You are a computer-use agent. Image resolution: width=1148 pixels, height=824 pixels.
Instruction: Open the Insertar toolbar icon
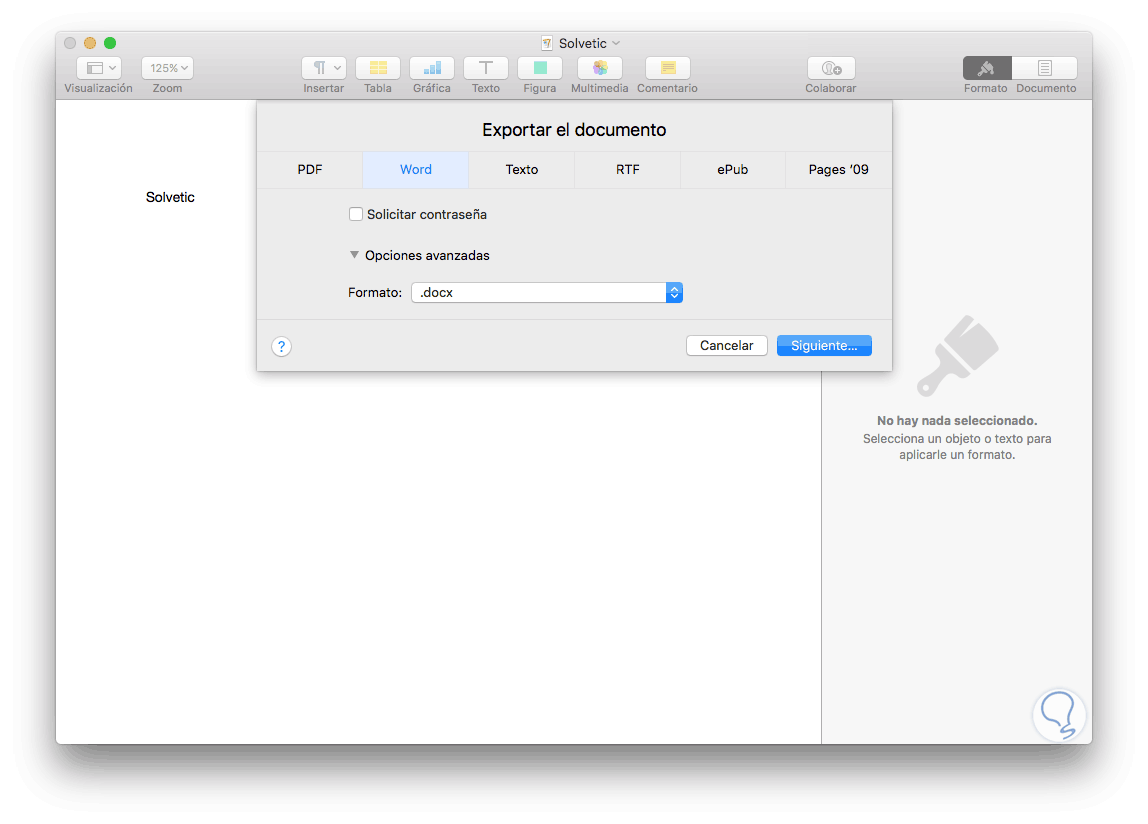323,68
